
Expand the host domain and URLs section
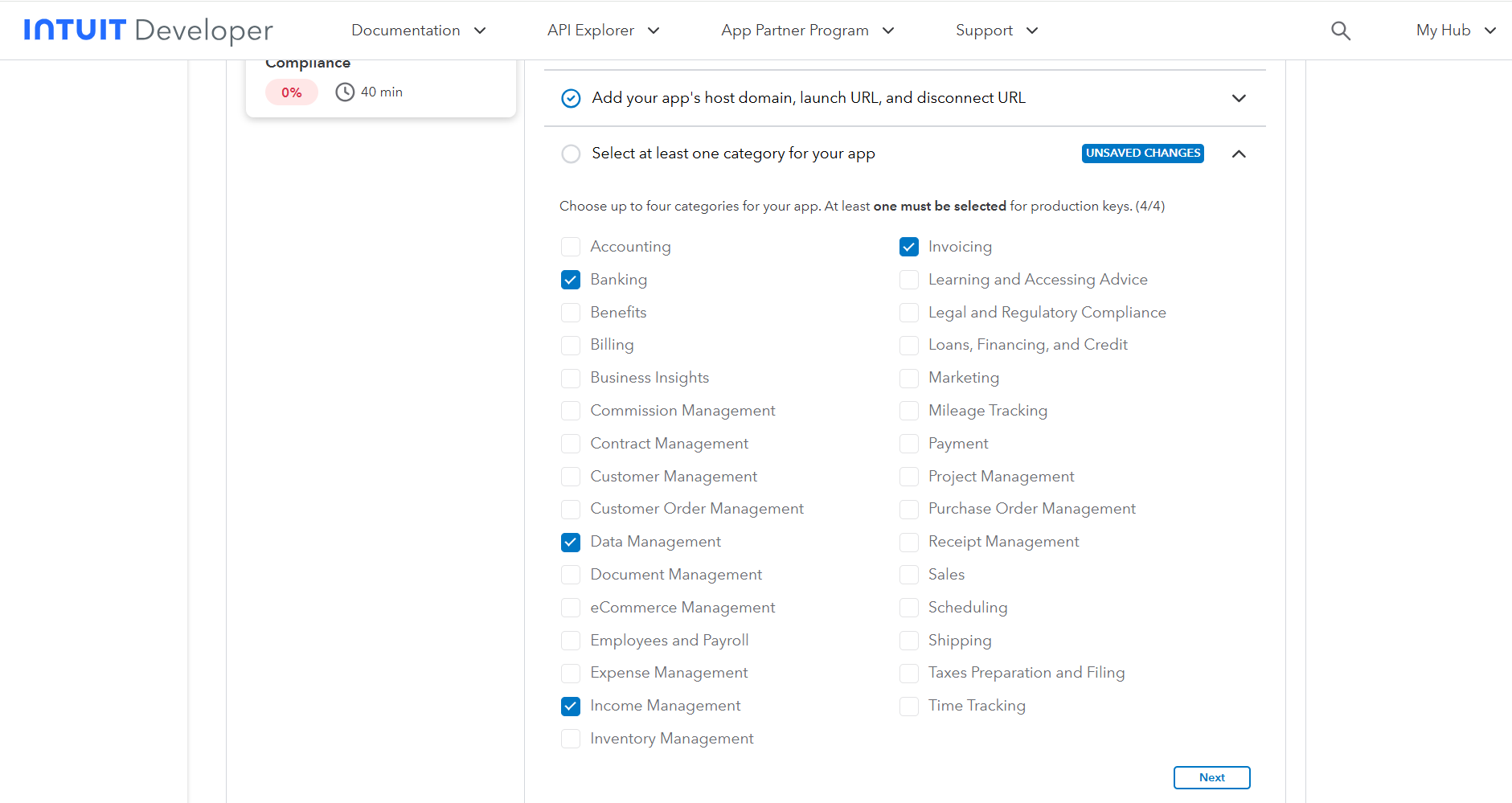pyautogui.click(x=1239, y=98)
